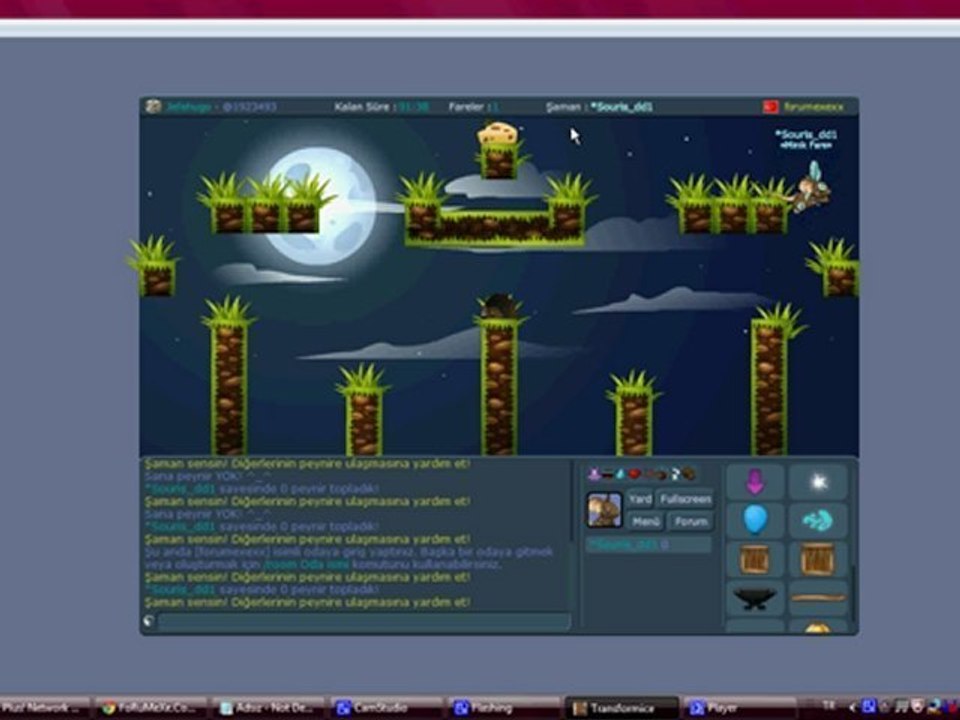Click the chat emoticon icon beside input
The width and height of the screenshot is (960, 720).
click(x=148, y=621)
